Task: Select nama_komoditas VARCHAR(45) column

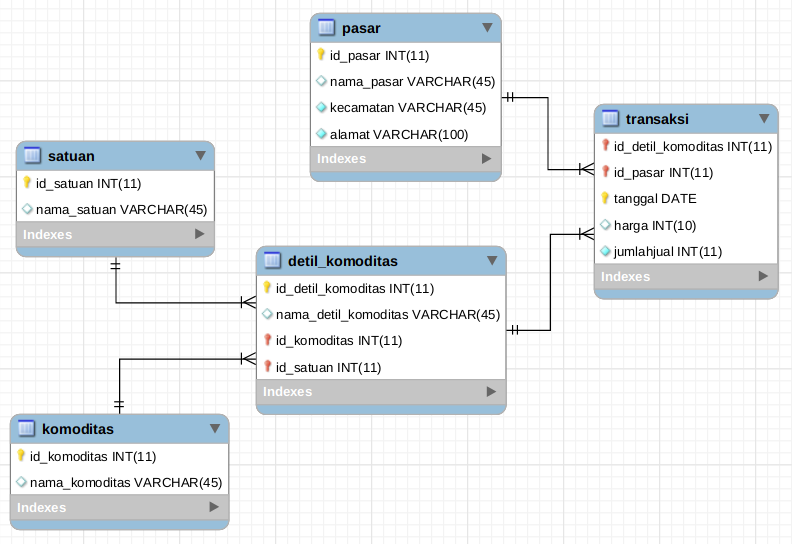Action: [125, 482]
